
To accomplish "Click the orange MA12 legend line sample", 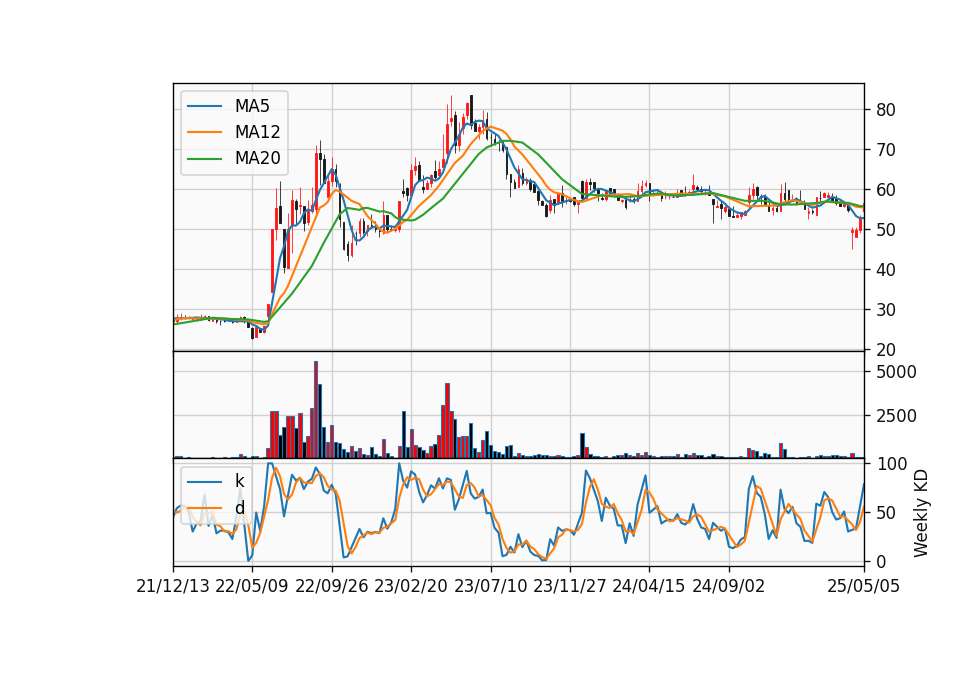I will tap(204, 132).
